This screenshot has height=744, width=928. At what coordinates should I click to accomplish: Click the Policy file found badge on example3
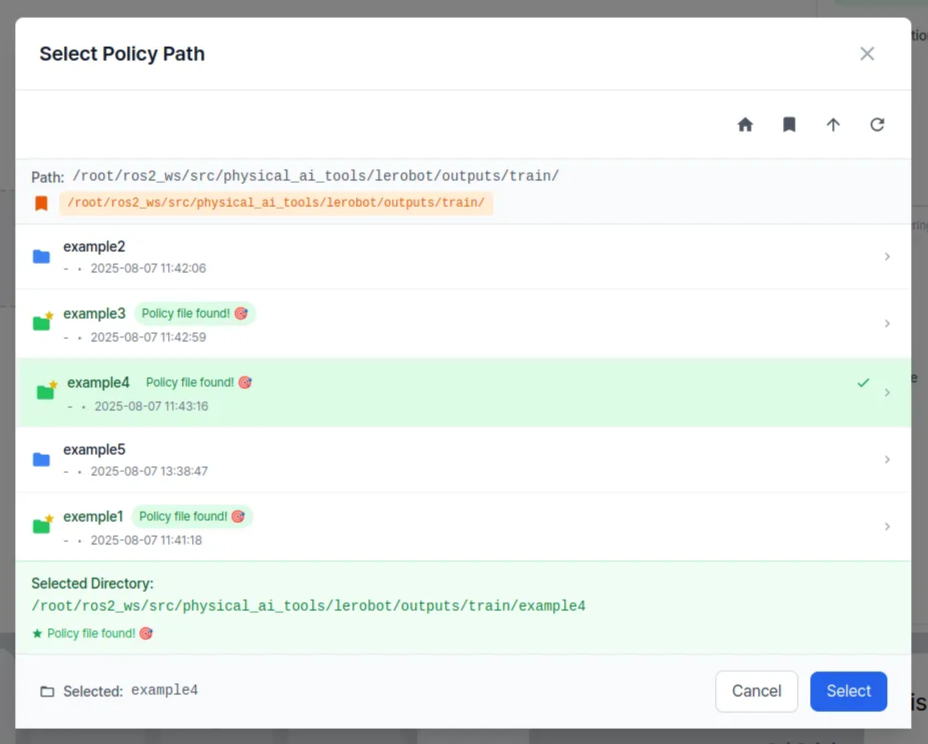[194, 313]
